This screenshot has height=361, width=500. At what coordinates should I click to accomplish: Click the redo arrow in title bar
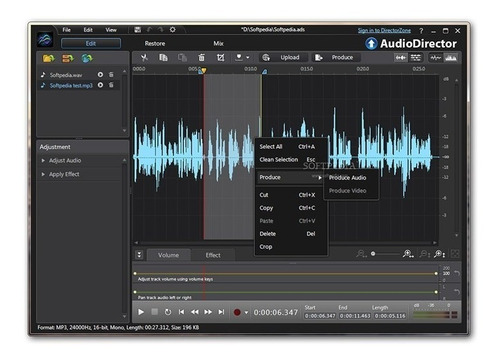(x=161, y=30)
